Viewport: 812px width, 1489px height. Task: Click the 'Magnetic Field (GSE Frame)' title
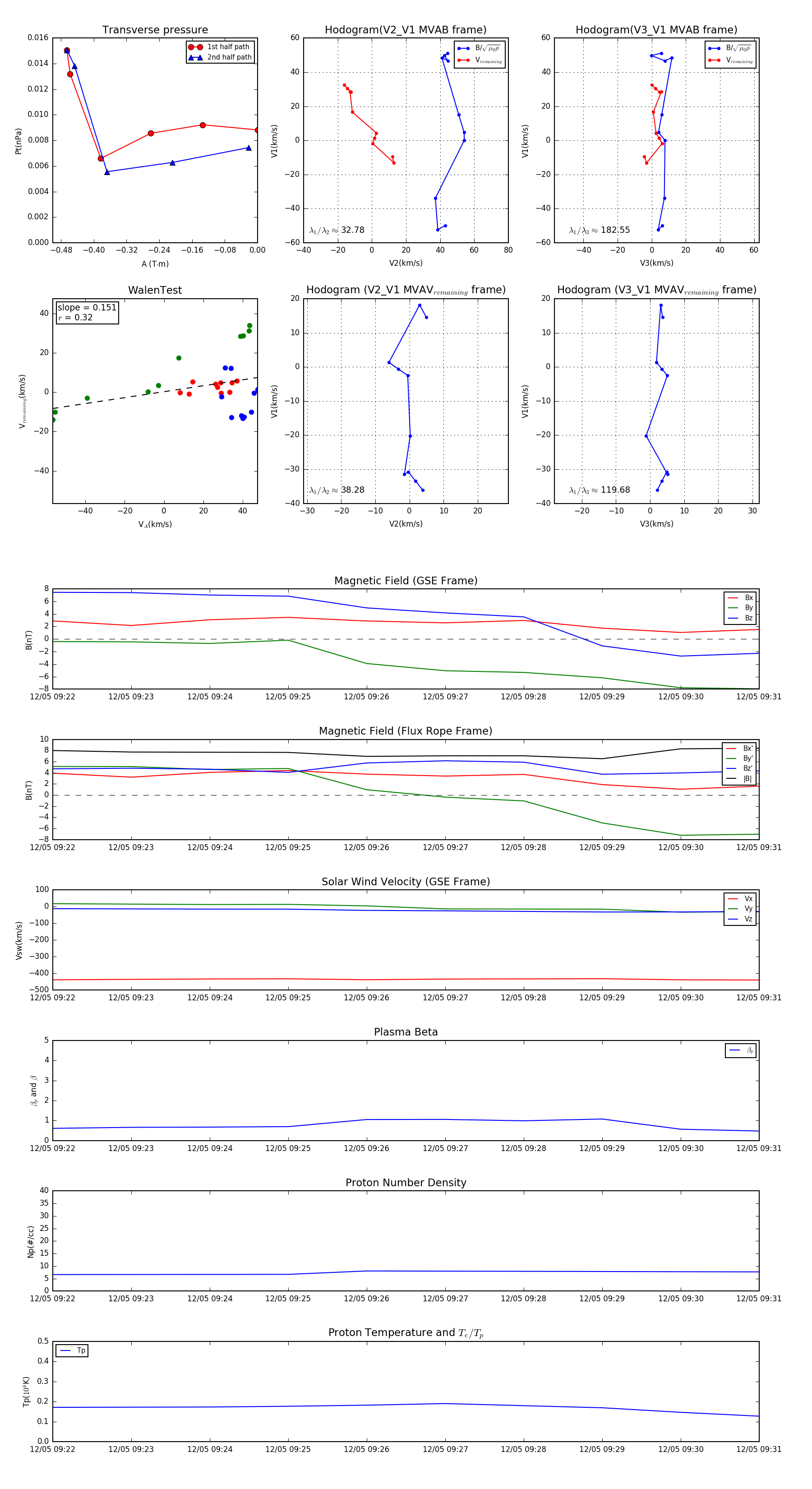pyautogui.click(x=406, y=581)
